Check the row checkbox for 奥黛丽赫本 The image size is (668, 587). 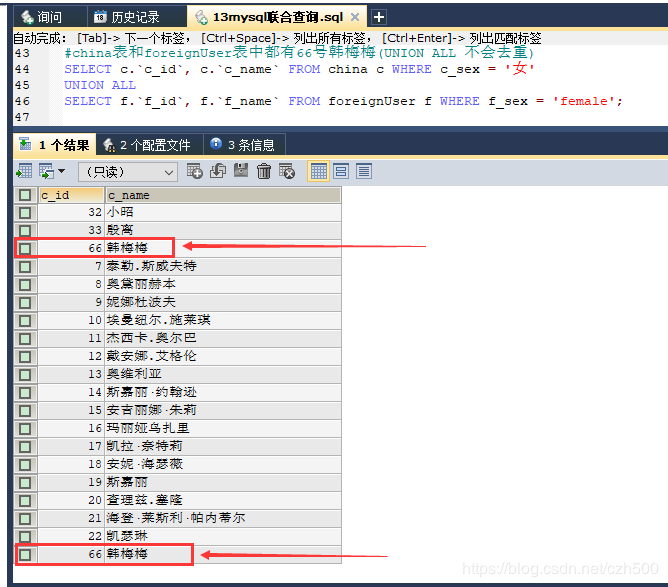25,284
